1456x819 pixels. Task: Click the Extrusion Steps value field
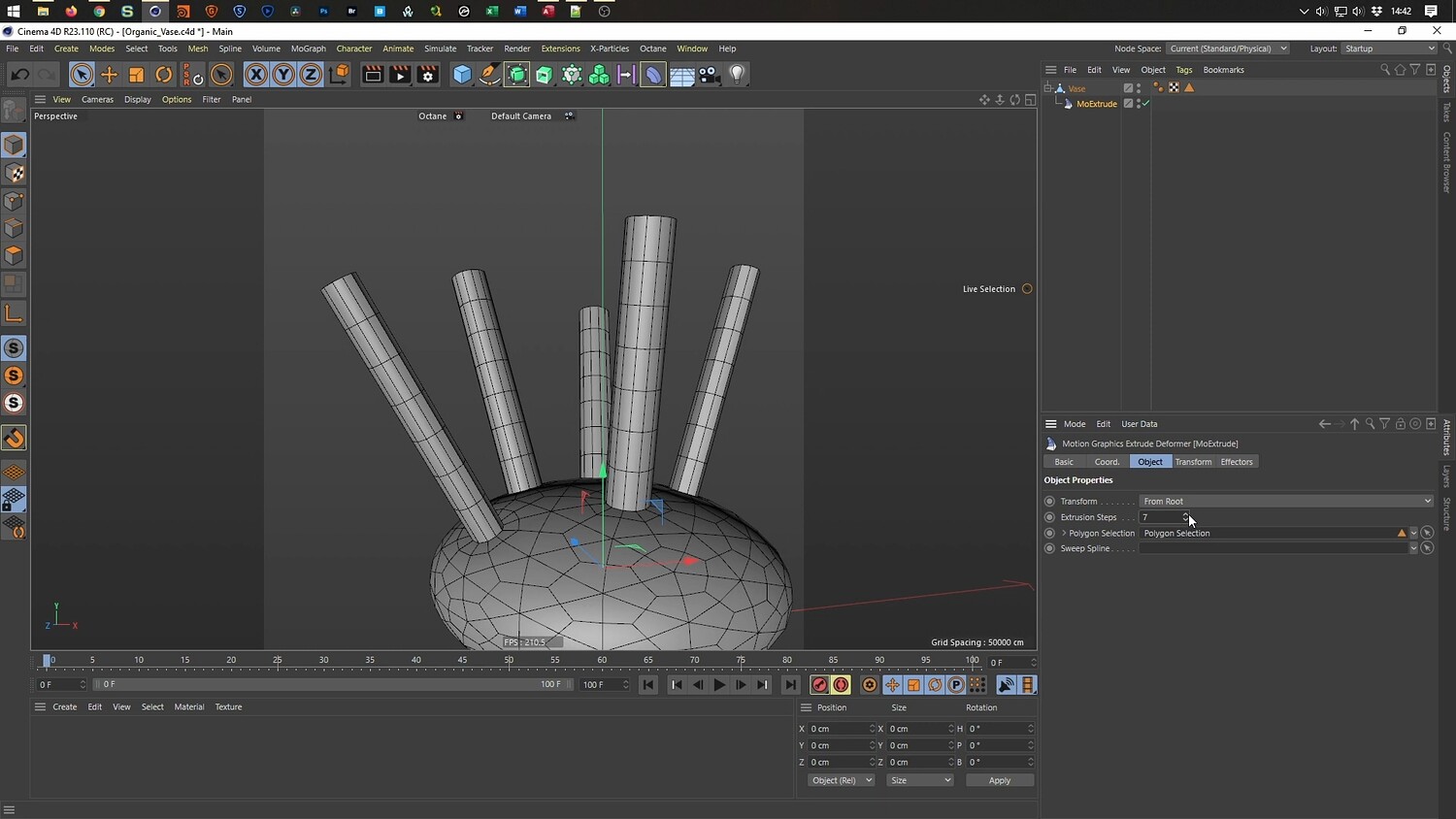pos(1159,517)
